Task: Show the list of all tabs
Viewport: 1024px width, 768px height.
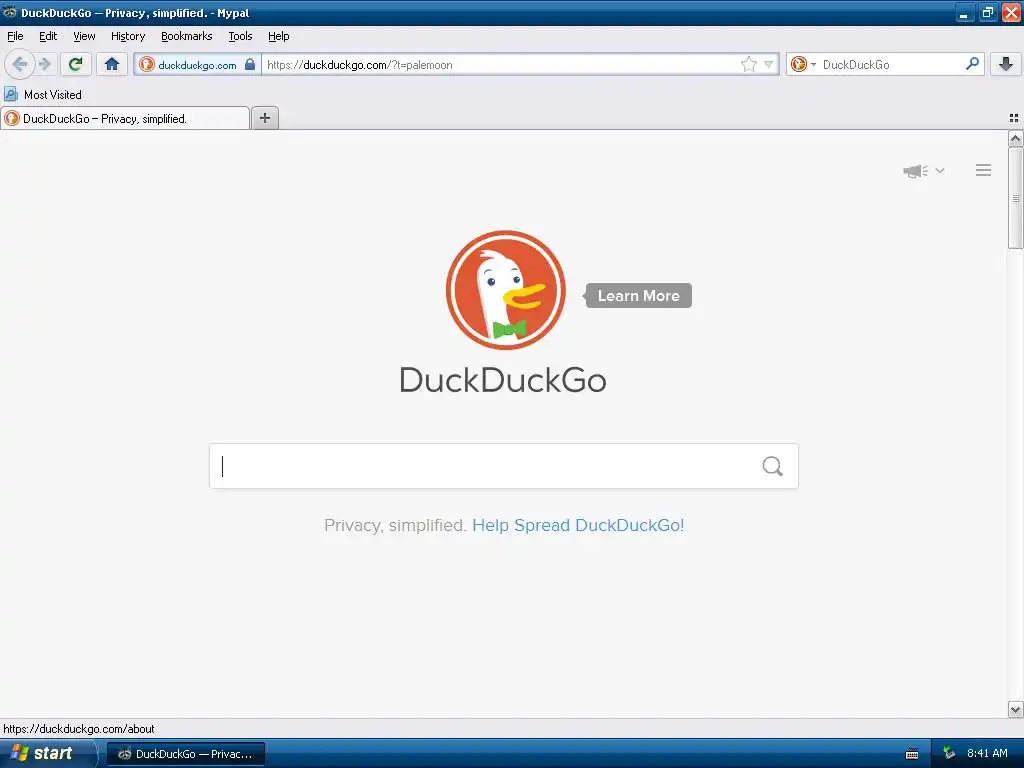Action: [1014, 118]
